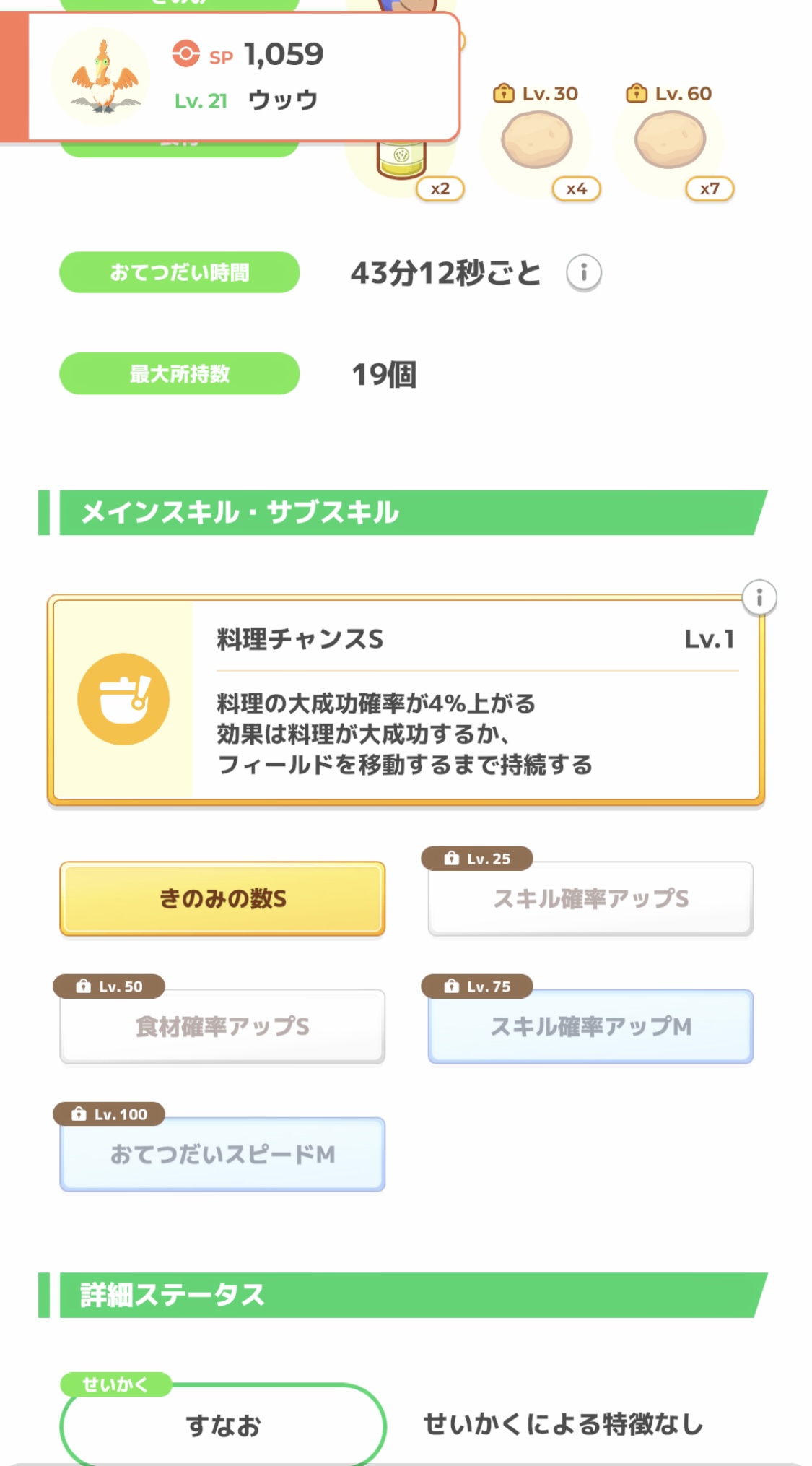Tap the Lv. 100 lock badge
812x1466 pixels.
point(109,1114)
